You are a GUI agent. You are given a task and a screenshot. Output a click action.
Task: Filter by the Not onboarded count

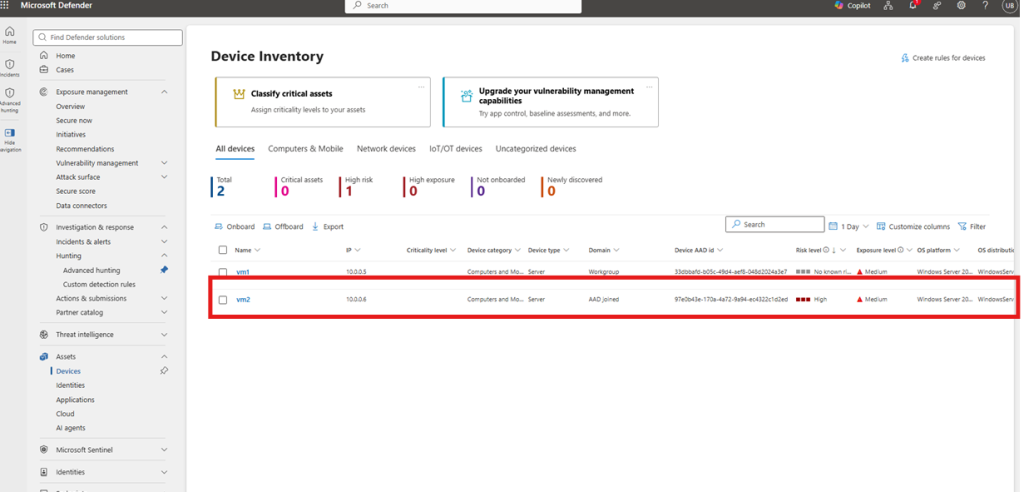click(498, 186)
